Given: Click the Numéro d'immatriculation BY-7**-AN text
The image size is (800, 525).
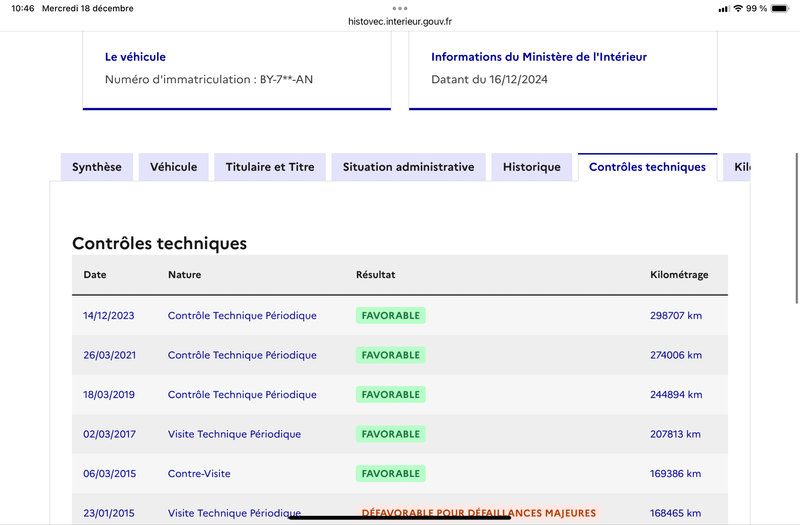Looking at the screenshot, I should coord(209,79).
